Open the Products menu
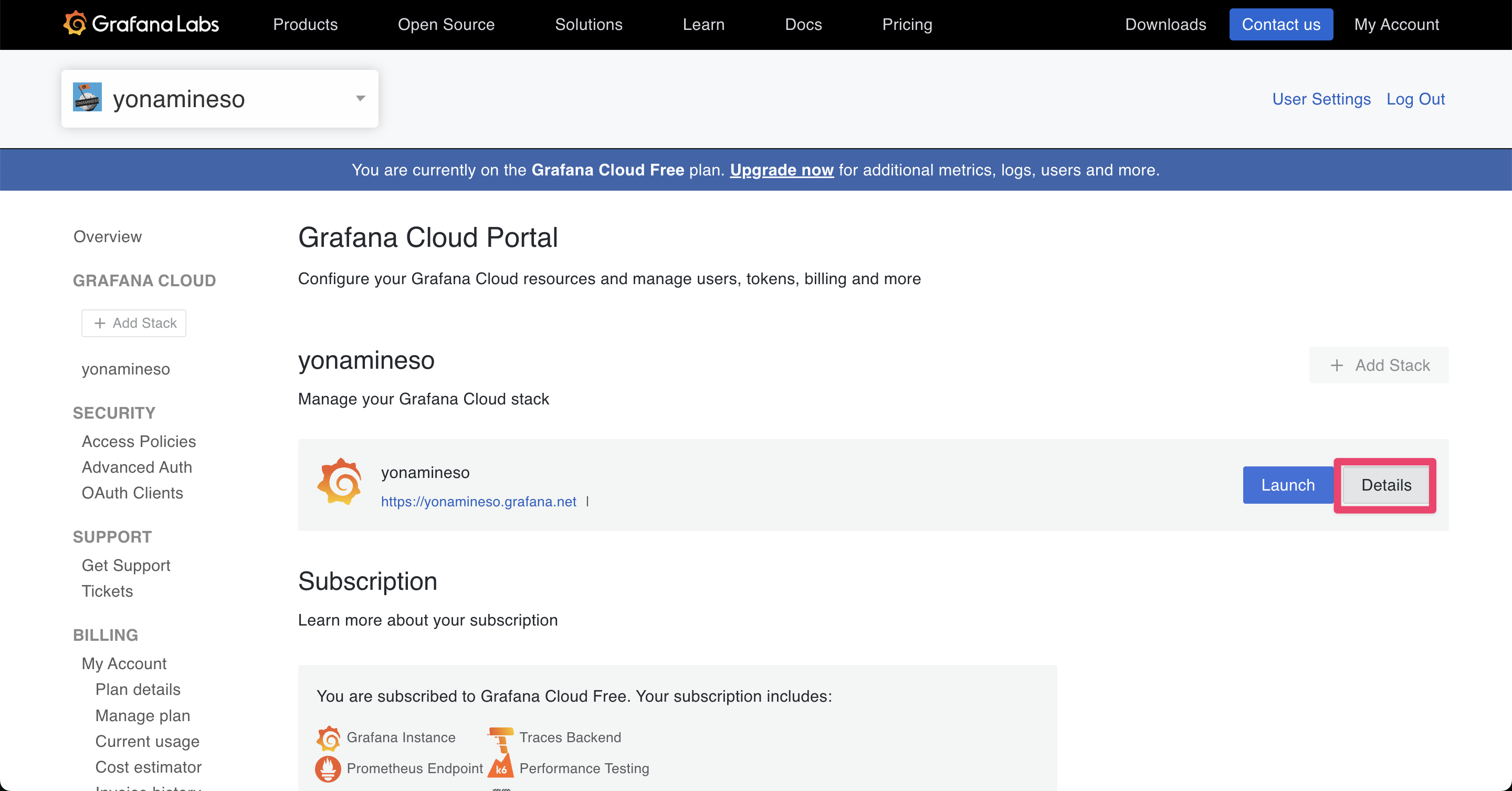 click(x=305, y=25)
